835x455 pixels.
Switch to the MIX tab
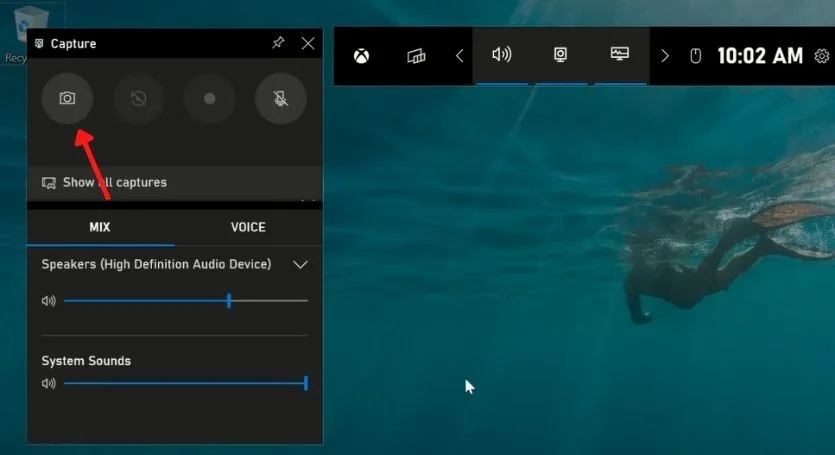pos(100,227)
